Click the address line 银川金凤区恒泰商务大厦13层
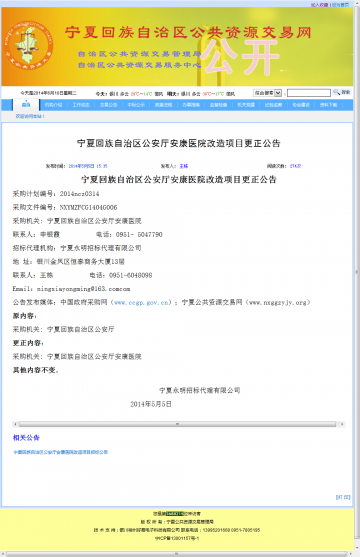The height and width of the screenshot is (557, 360). pyautogui.click(x=81, y=261)
